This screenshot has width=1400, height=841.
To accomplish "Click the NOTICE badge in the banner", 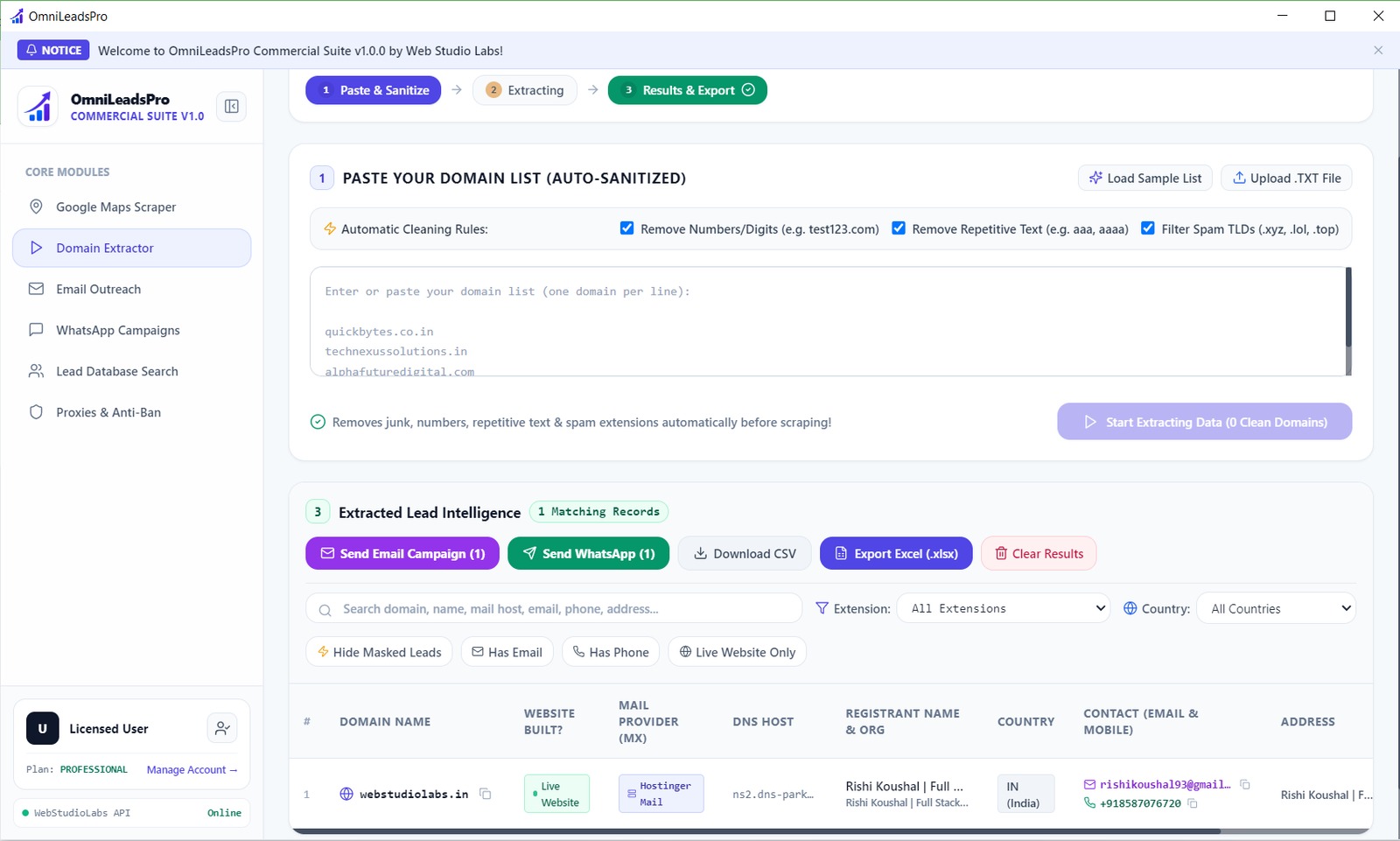I will (53, 50).
